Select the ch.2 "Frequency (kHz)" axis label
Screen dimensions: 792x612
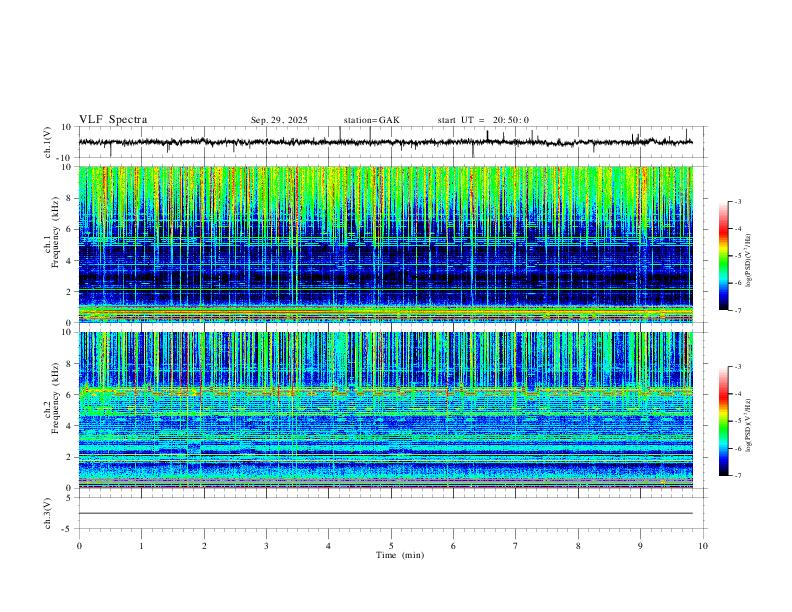[x=55, y=398]
